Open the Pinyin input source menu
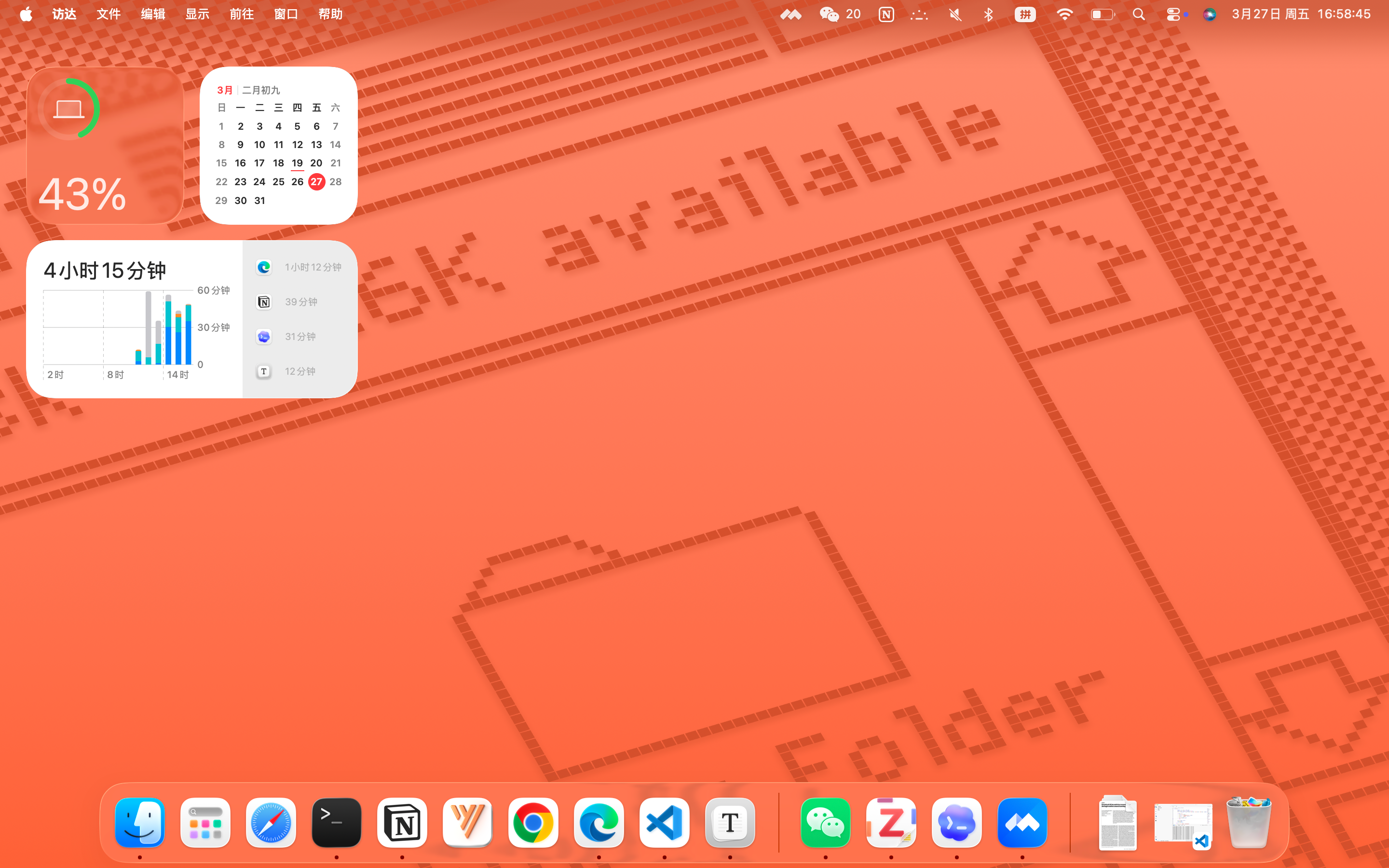 click(1025, 14)
